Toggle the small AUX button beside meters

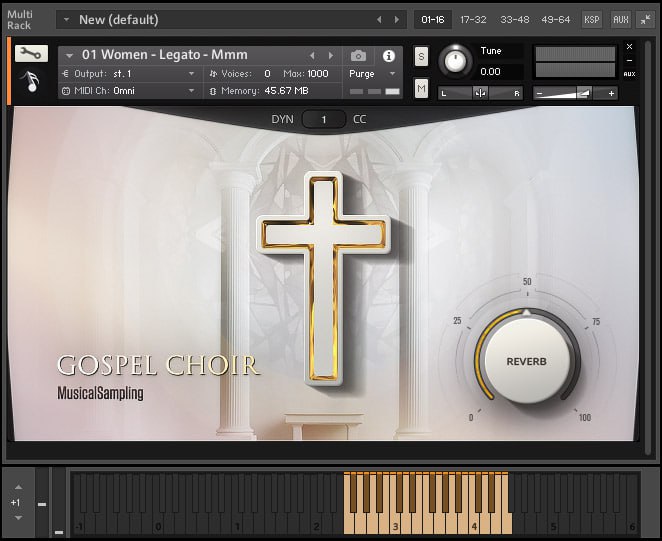pyautogui.click(x=629, y=74)
